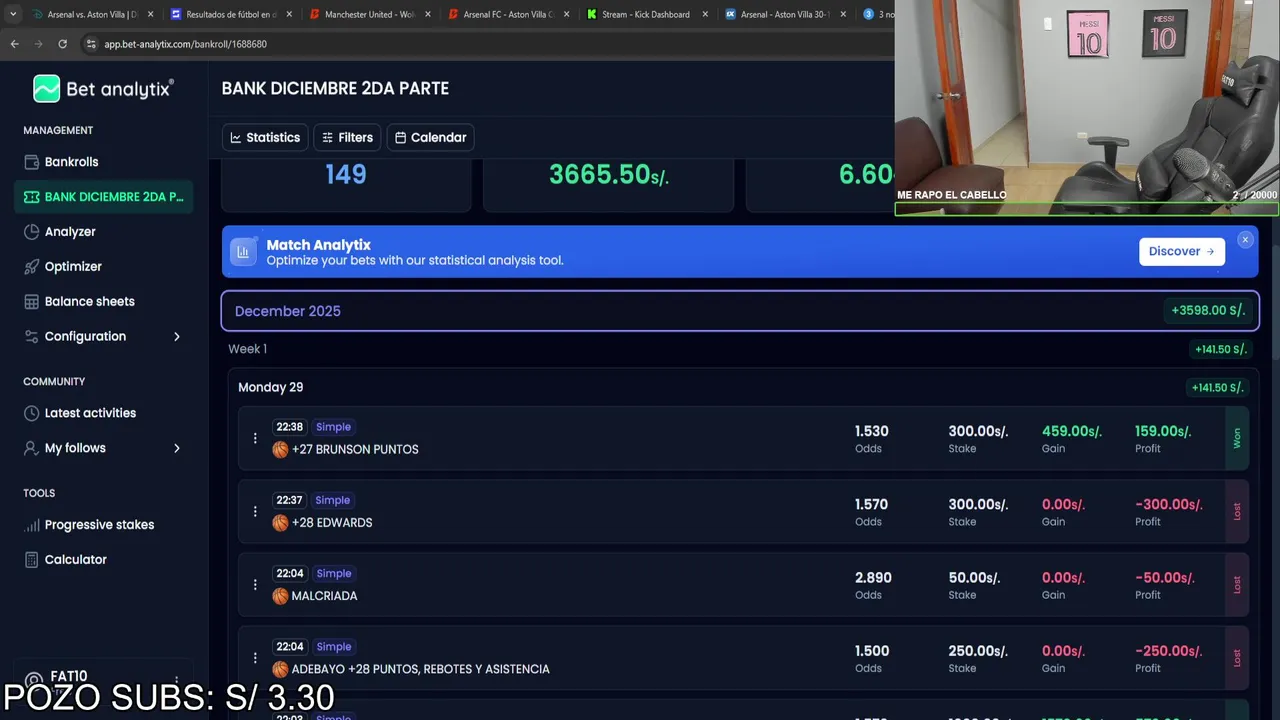Click the Match Analytix chart icon
Viewport: 1280px width, 720px height.
243,253
